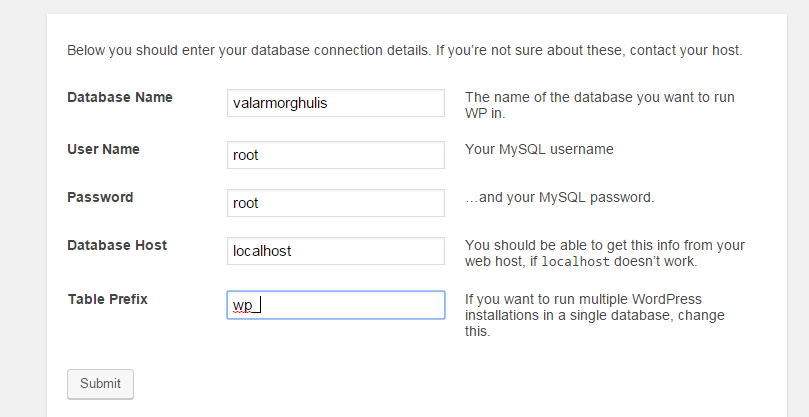Click the monospaced "localhost" word in the hint
809x417 pixels.
tap(583, 262)
